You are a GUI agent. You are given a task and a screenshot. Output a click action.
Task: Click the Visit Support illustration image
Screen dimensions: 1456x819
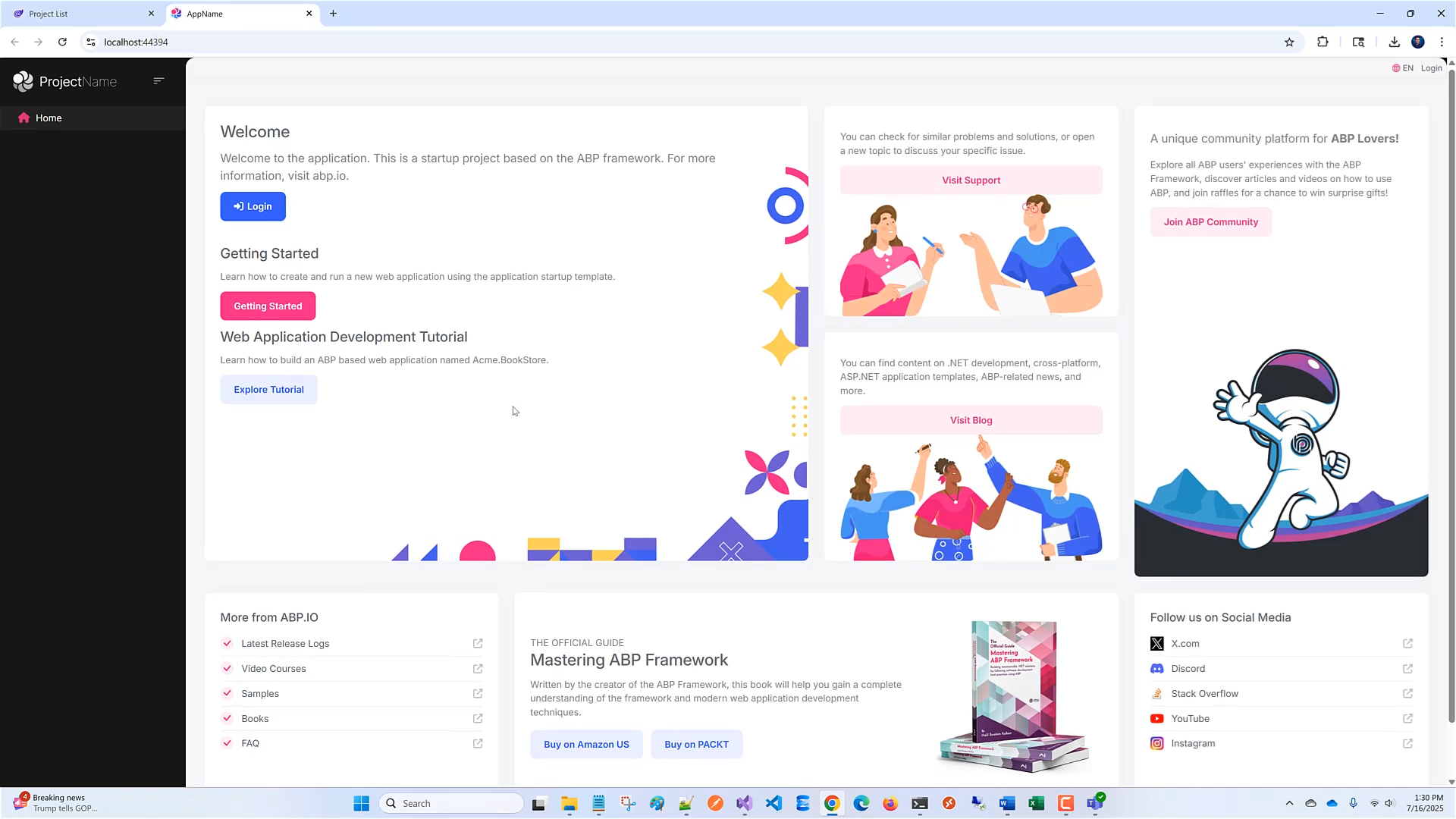pyautogui.click(x=971, y=256)
